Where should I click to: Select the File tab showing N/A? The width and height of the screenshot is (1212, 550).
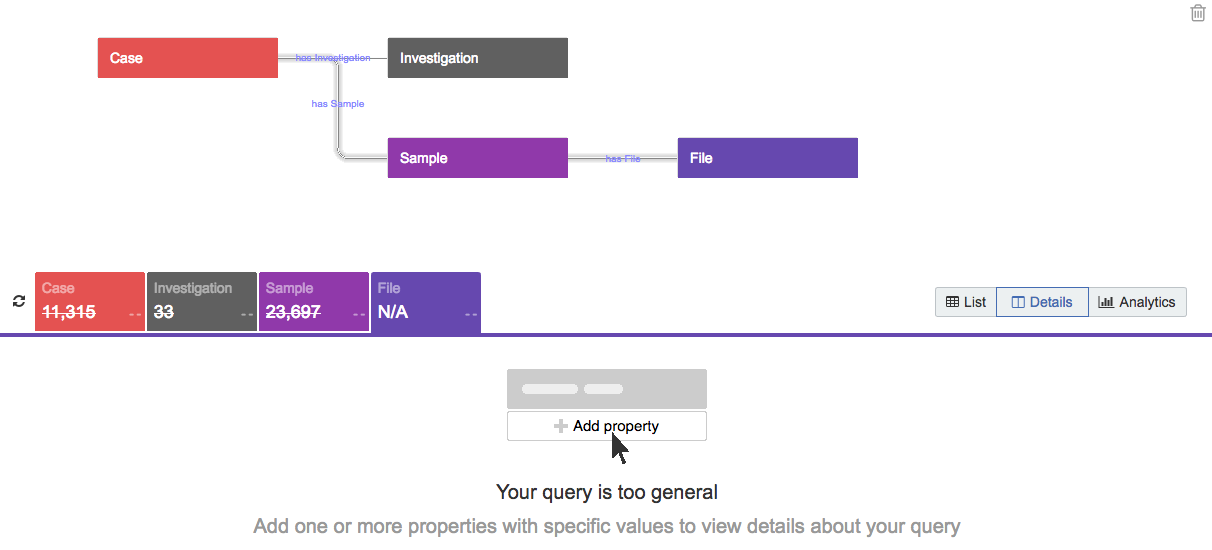[426, 302]
